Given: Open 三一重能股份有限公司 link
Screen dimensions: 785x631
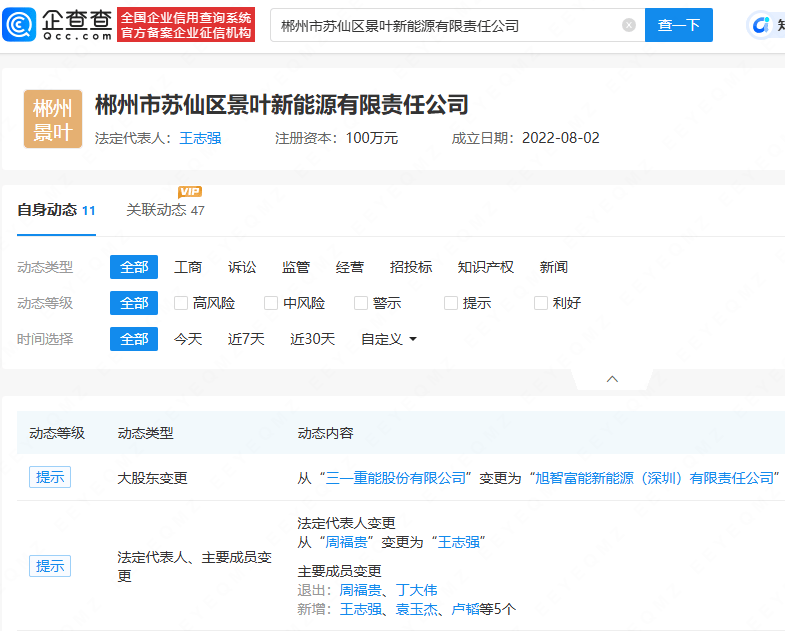Looking at the screenshot, I should tap(396, 478).
